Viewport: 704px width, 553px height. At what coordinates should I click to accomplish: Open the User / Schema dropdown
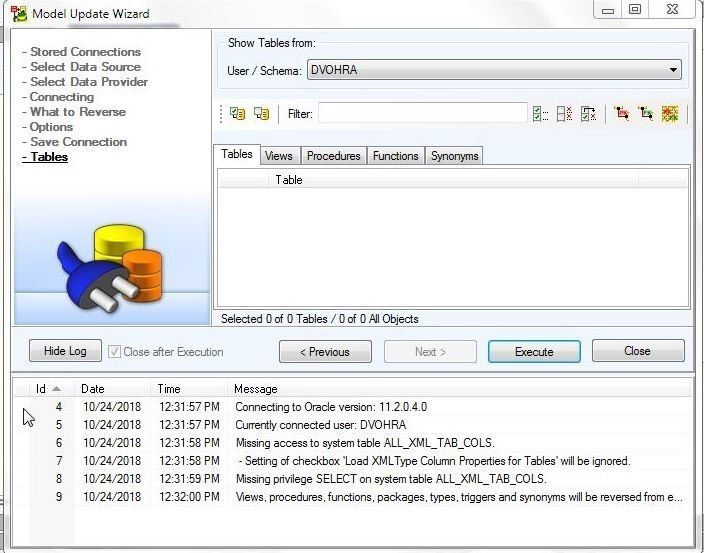coord(494,70)
